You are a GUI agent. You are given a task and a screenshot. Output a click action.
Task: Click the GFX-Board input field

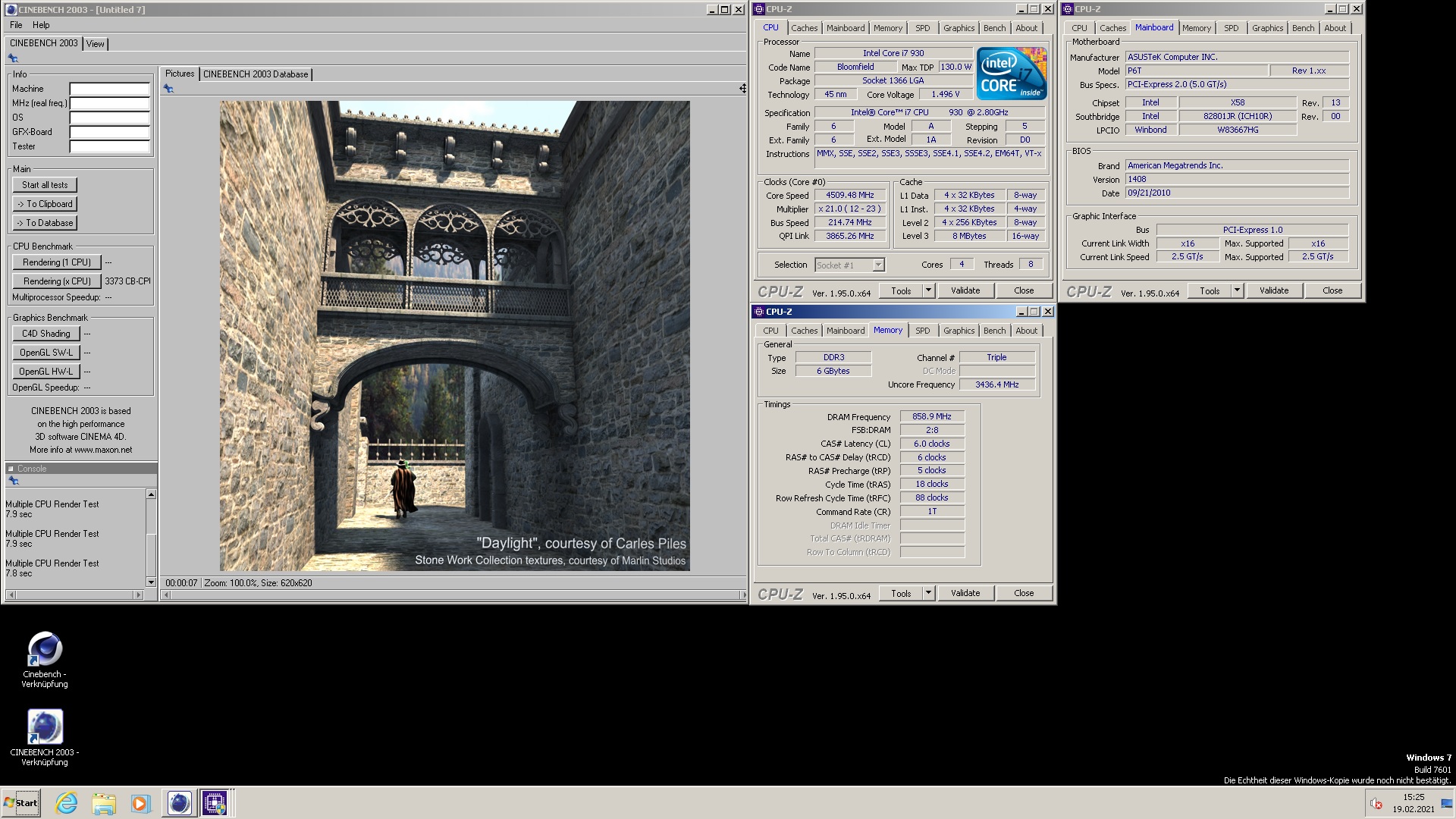coord(110,132)
